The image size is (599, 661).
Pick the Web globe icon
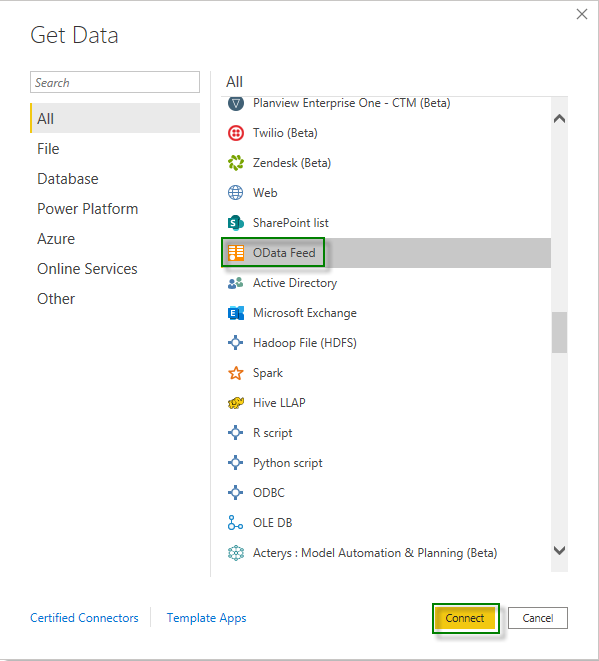[x=236, y=193]
